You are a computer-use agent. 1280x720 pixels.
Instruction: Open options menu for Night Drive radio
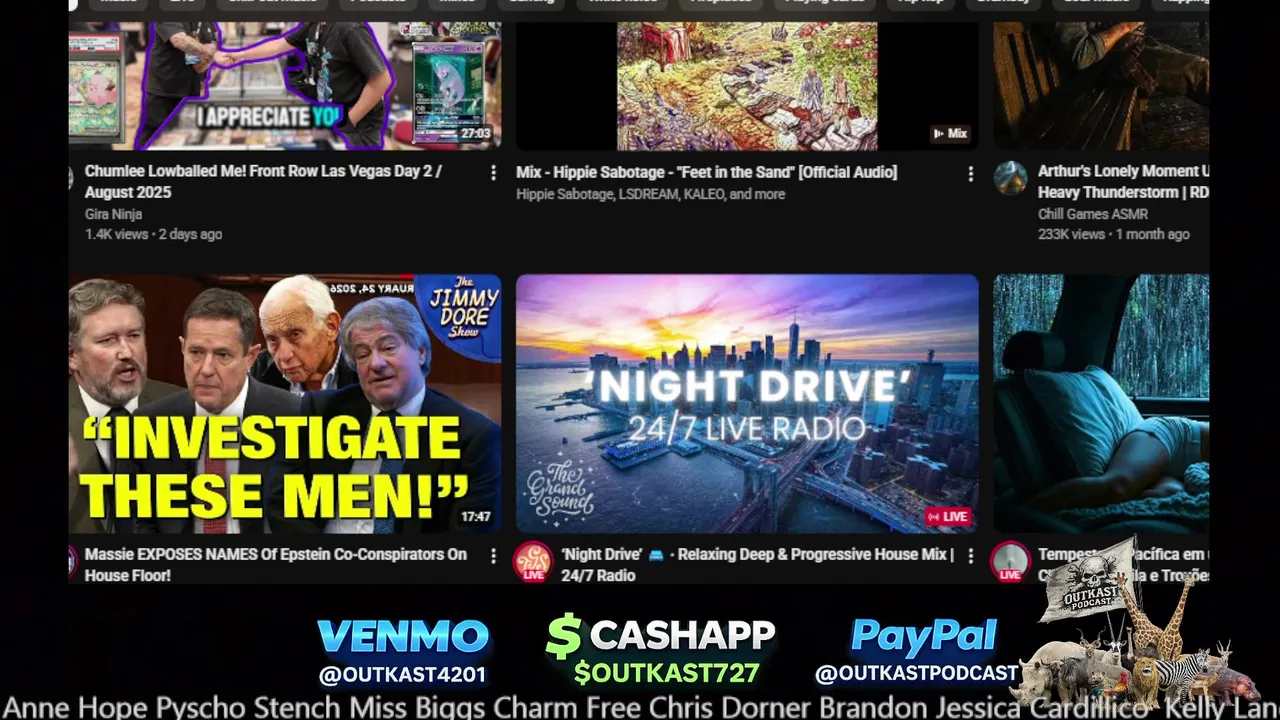tap(970, 556)
